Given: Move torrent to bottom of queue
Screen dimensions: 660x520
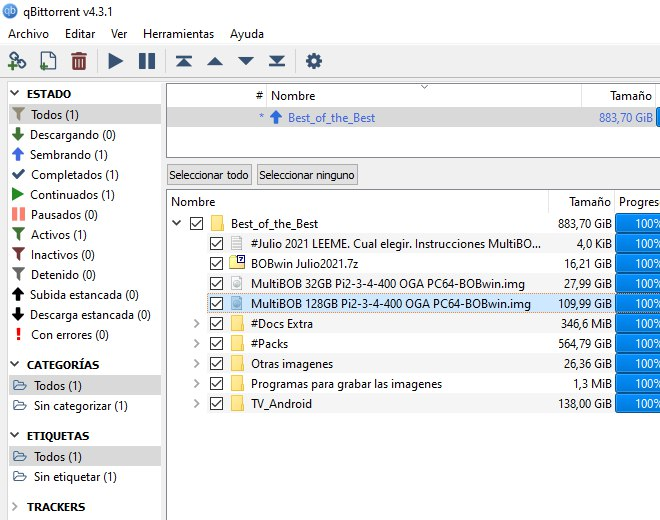Looking at the screenshot, I should click(277, 61).
